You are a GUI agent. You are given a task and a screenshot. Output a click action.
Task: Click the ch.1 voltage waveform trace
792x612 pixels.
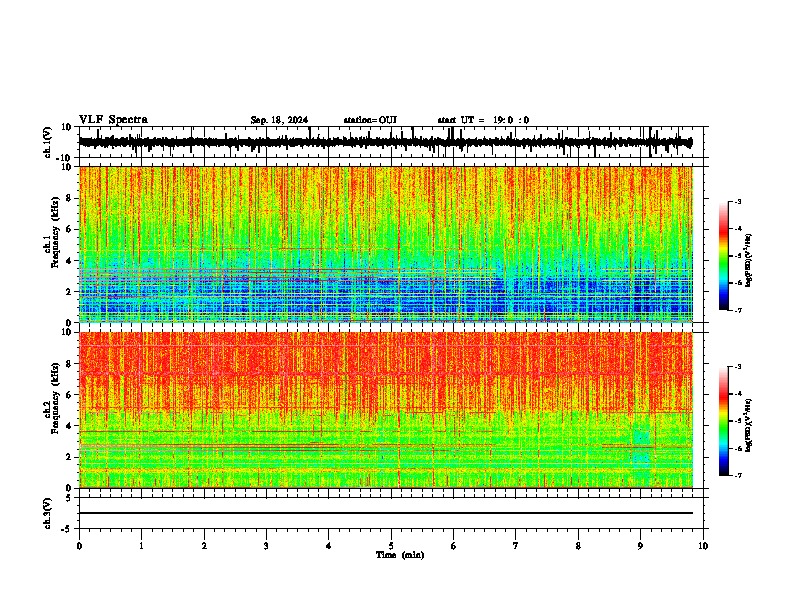tap(385, 142)
